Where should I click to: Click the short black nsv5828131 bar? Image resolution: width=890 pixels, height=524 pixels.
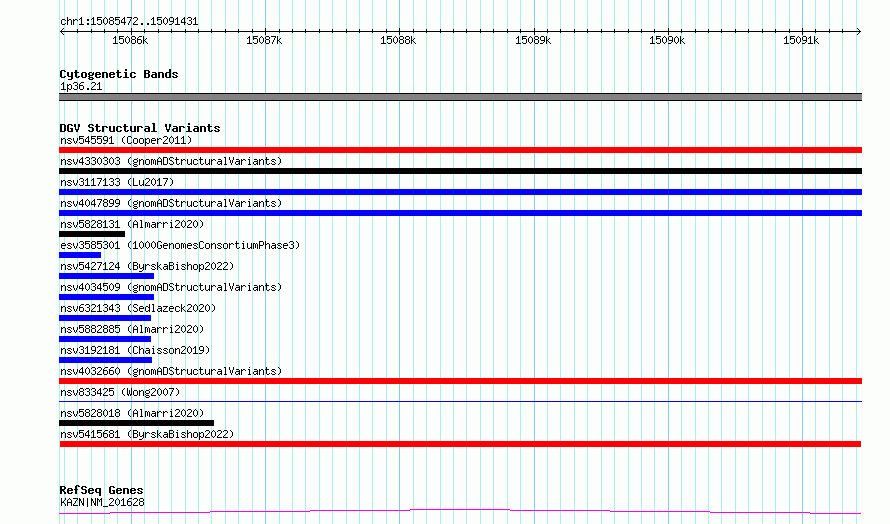coord(92,234)
